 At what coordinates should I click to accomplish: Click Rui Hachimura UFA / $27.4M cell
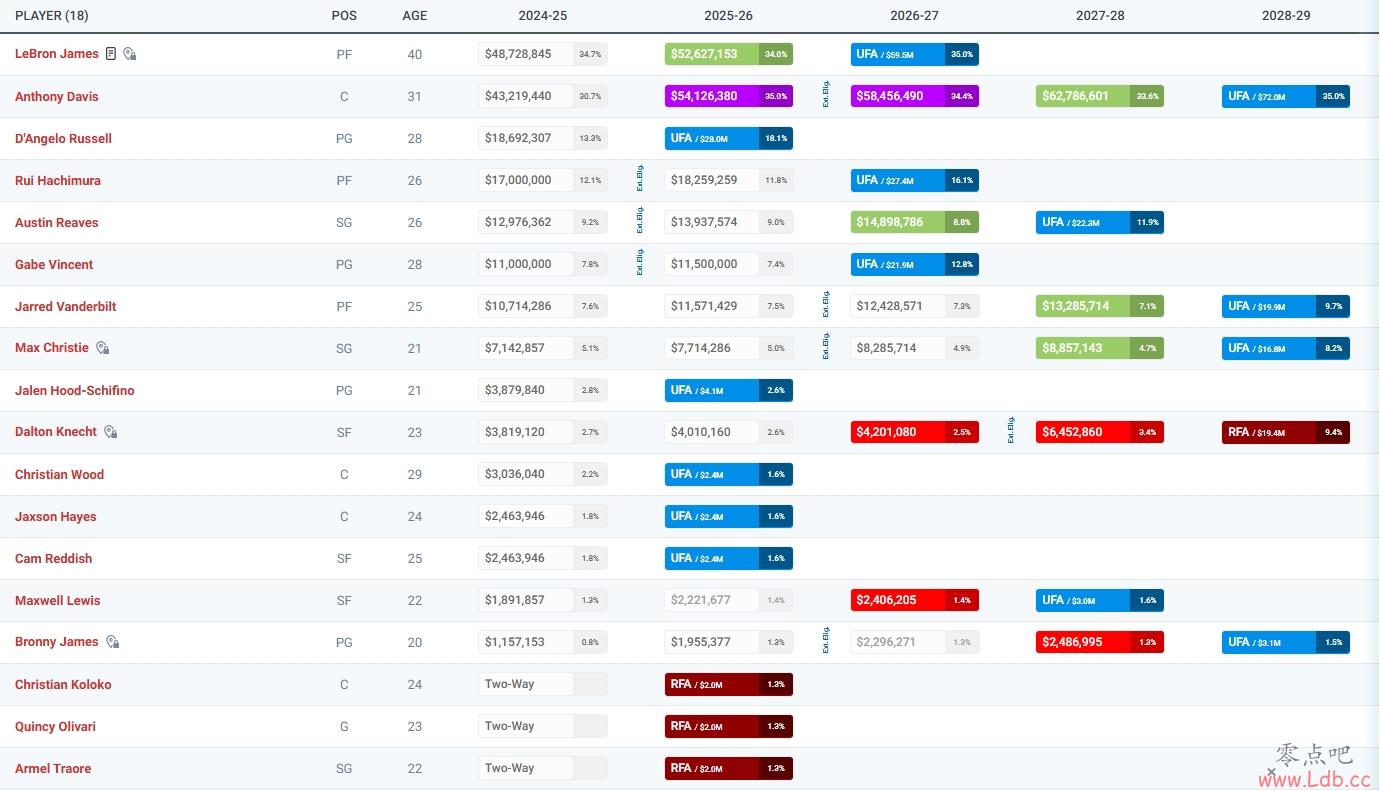pos(915,180)
